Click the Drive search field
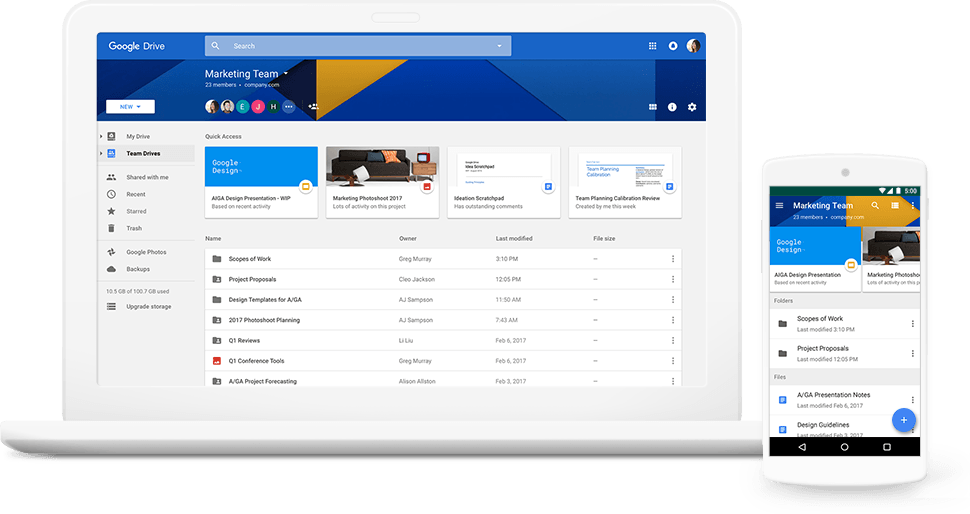This screenshot has height=514, width=970. 358,46
